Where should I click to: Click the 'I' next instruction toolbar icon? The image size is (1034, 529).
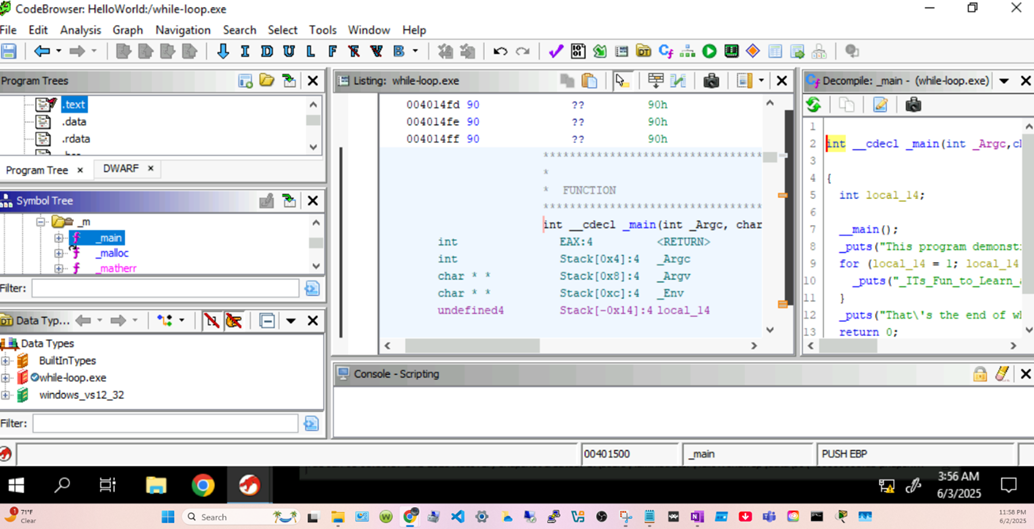pos(245,51)
